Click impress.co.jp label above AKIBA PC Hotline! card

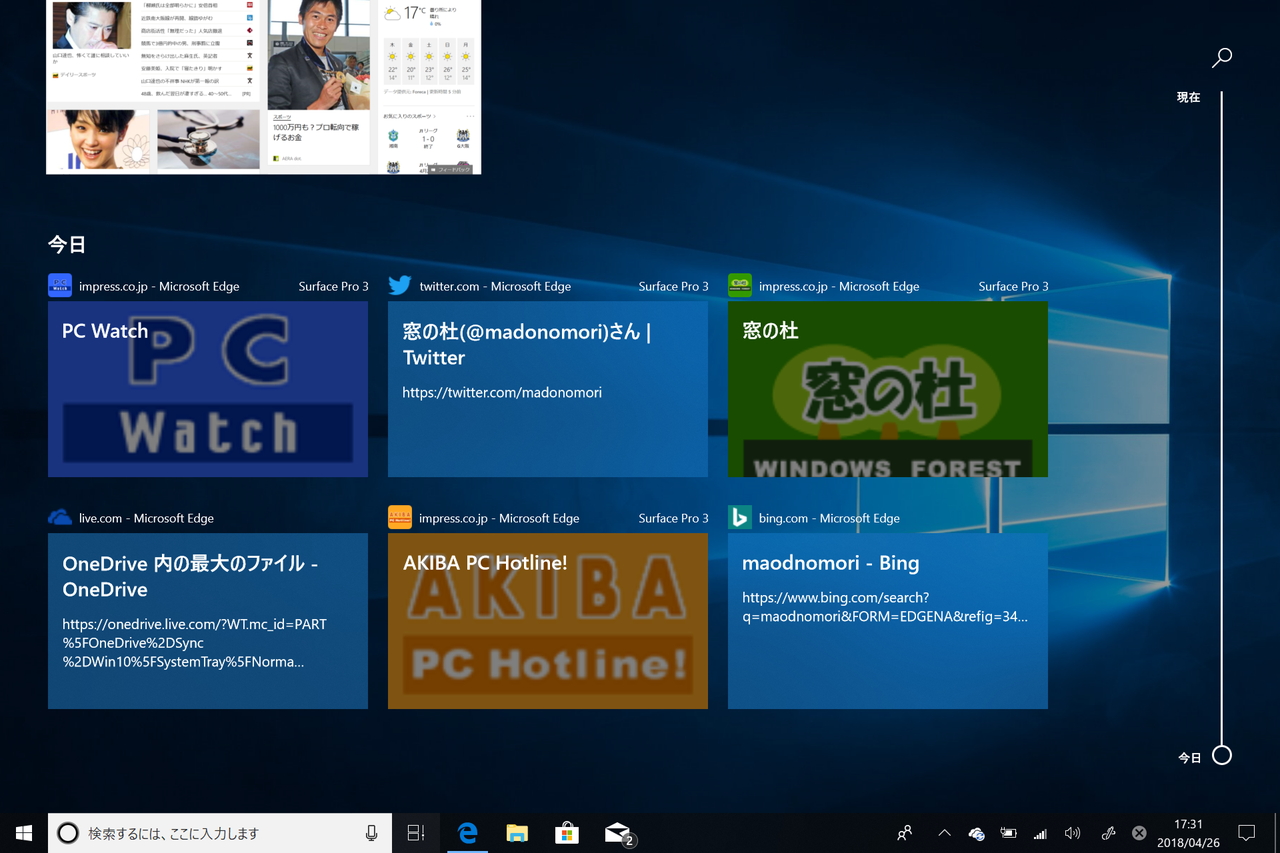point(499,518)
